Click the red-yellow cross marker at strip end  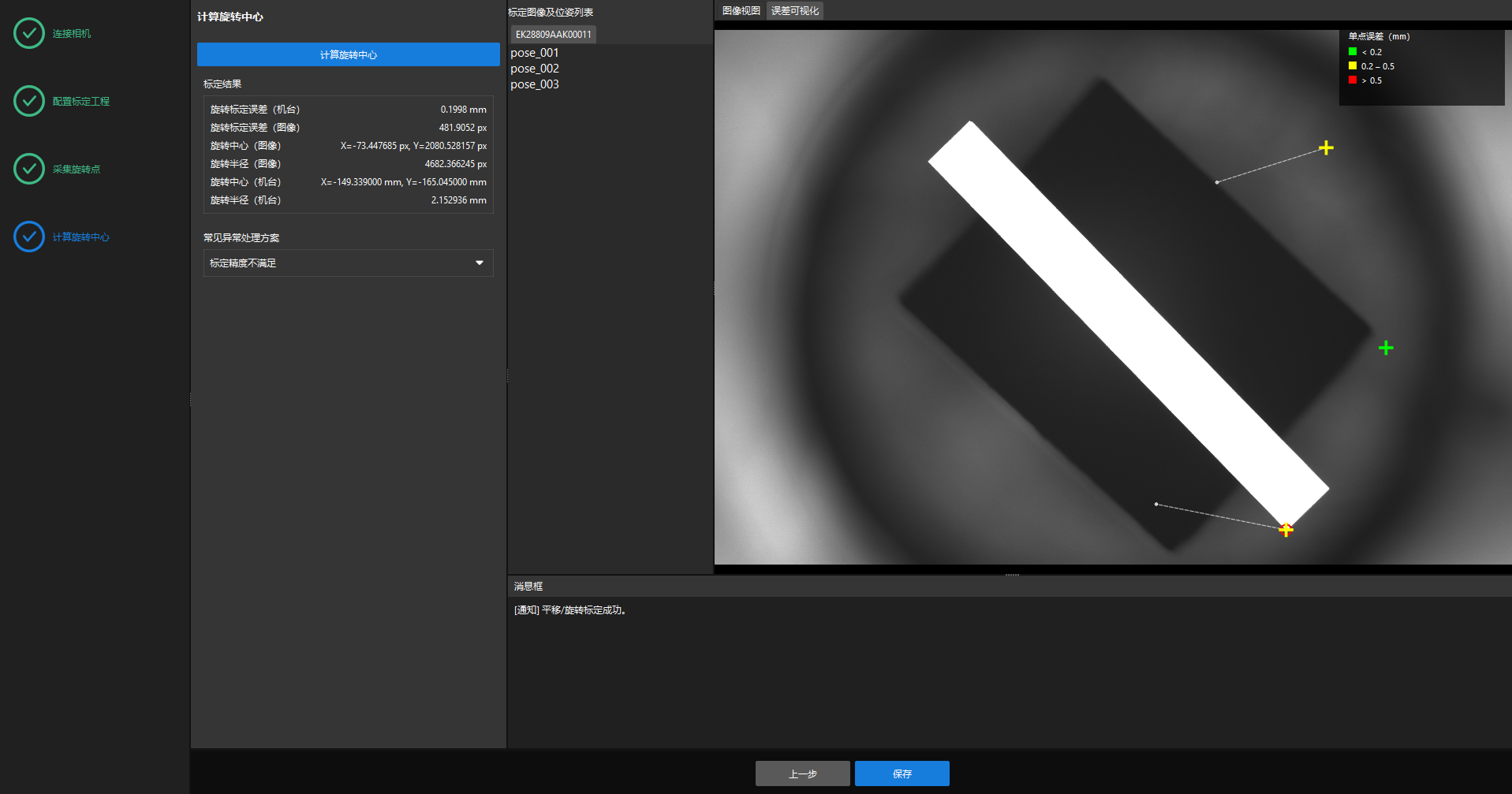click(x=1286, y=530)
